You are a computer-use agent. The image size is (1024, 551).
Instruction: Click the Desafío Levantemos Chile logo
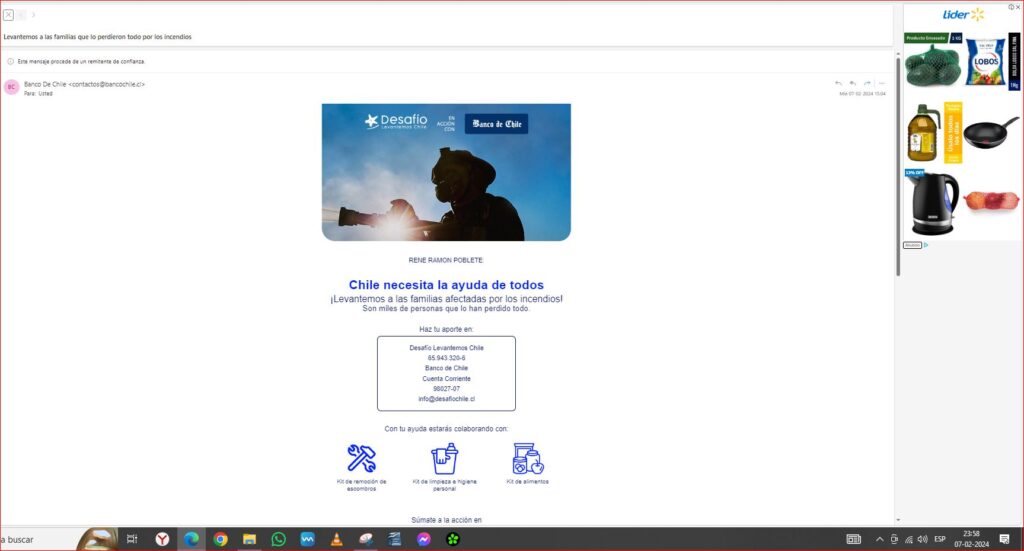tap(396, 121)
